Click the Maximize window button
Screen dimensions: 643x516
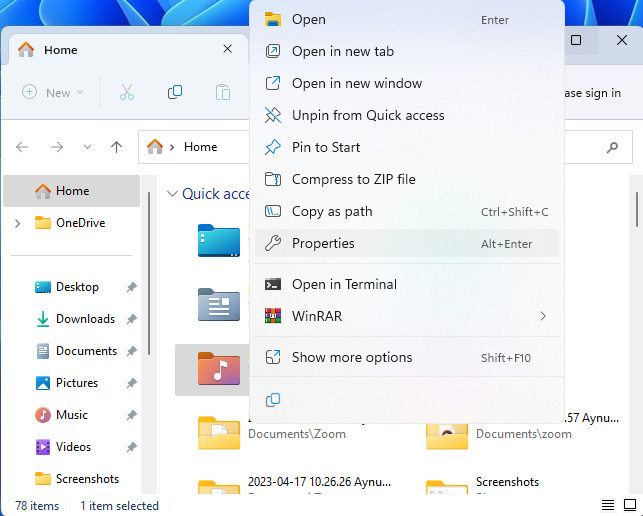(576, 40)
